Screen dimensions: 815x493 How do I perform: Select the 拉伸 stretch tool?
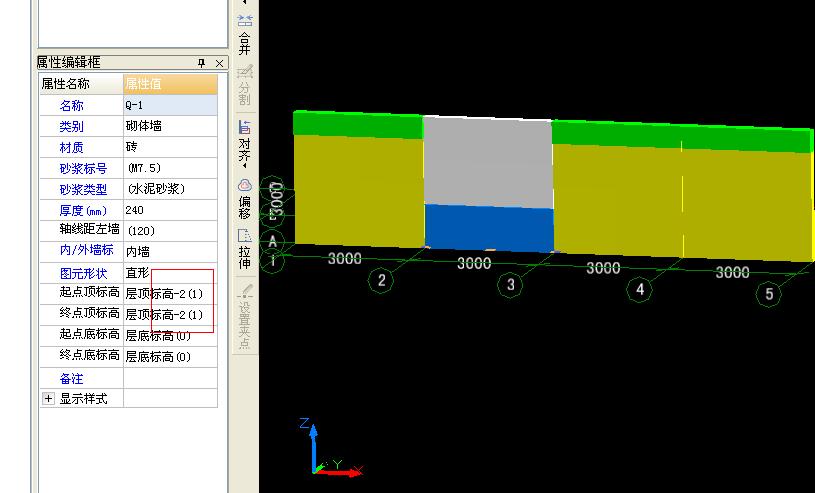point(245,249)
